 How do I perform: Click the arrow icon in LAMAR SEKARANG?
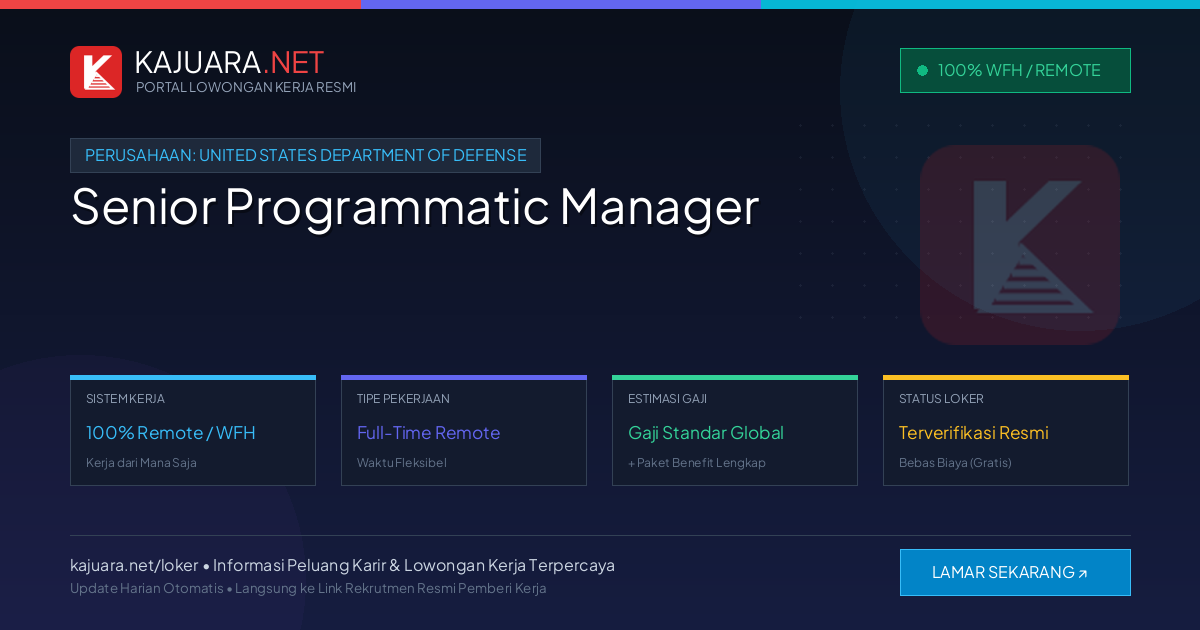tap(1083, 574)
